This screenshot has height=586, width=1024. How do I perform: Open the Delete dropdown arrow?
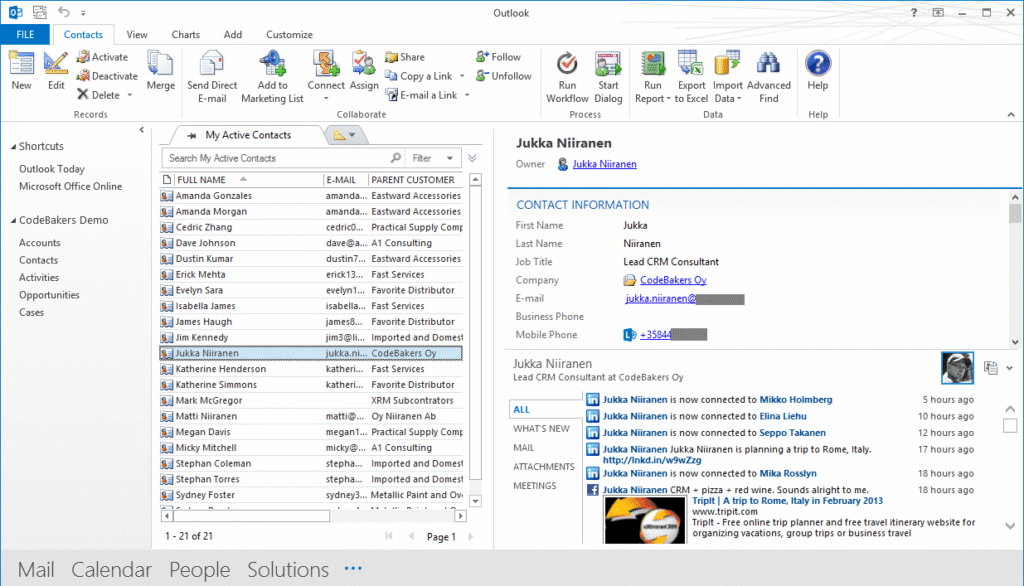click(130, 95)
